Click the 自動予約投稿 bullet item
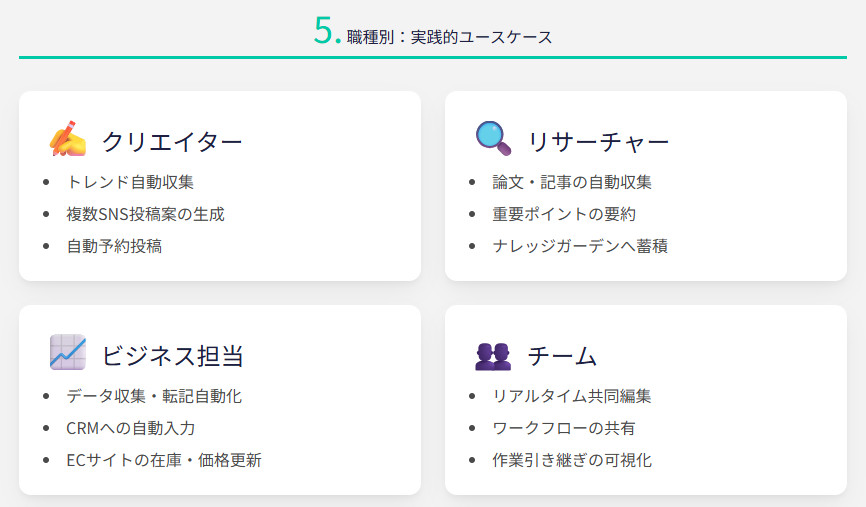866x507 pixels. pyautogui.click(x=114, y=246)
